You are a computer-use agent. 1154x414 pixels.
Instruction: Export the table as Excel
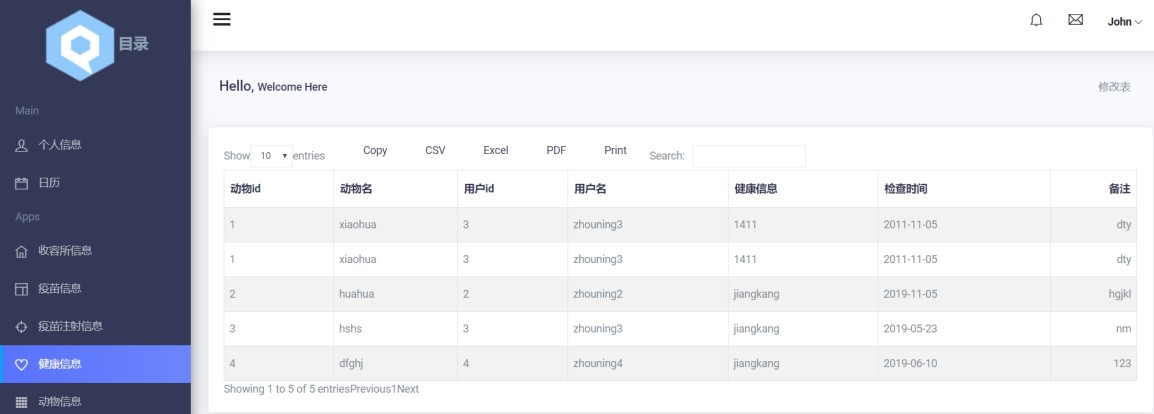[x=496, y=150]
